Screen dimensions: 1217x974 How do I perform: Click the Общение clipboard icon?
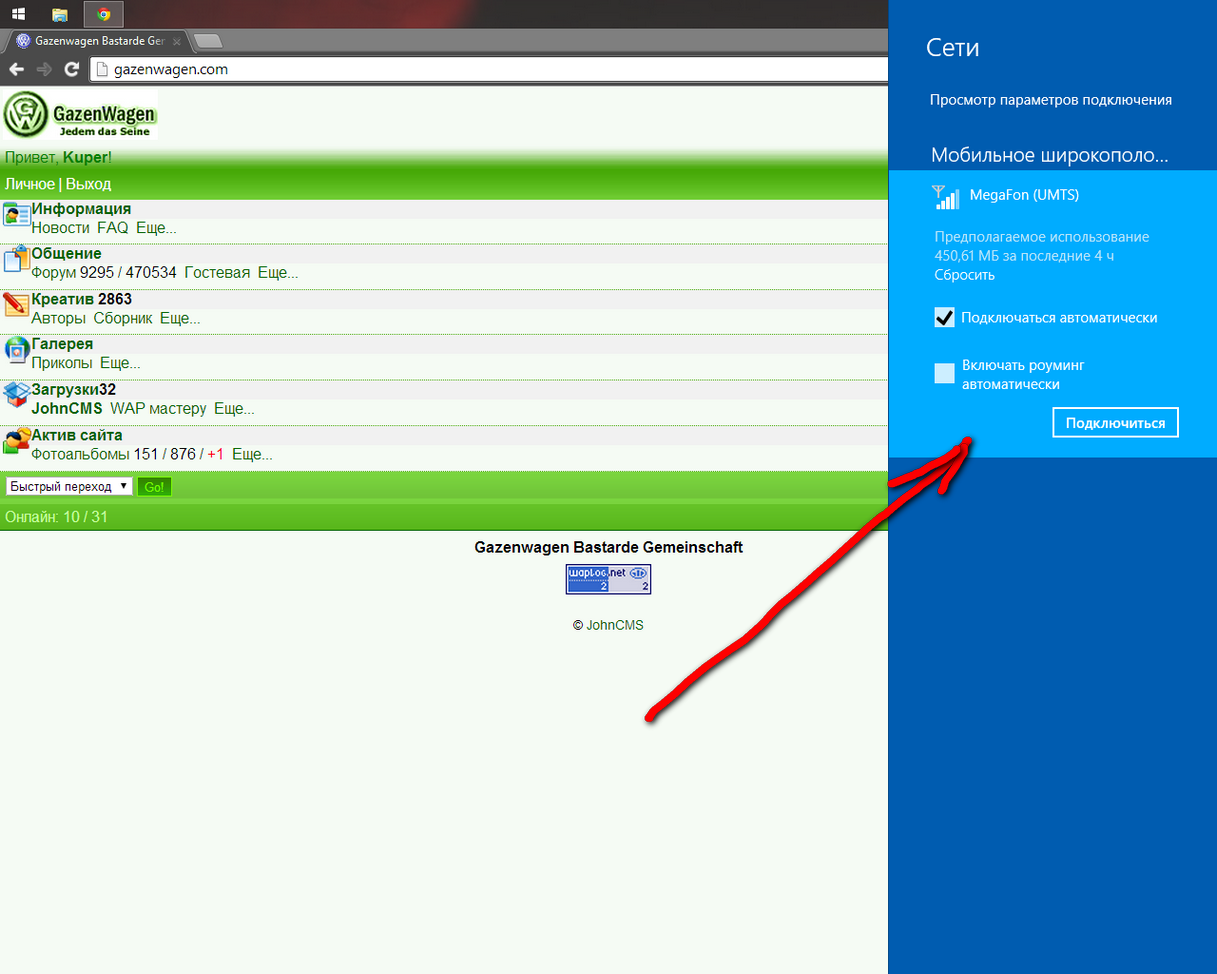16,259
